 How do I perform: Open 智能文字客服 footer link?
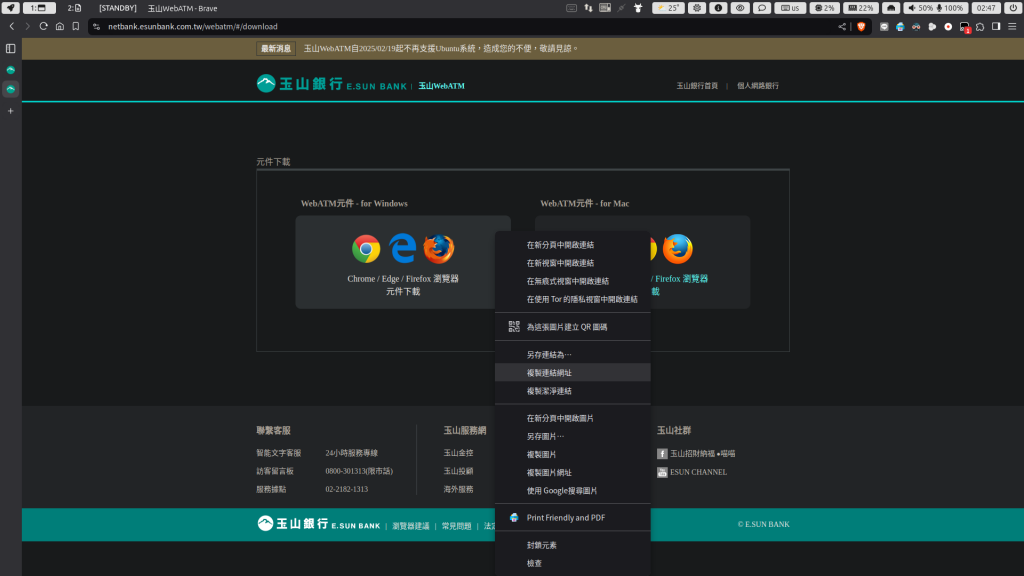pos(279,453)
